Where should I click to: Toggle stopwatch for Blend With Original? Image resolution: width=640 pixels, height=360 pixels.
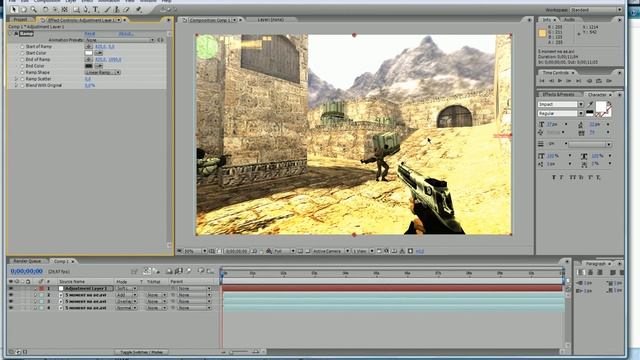22,85
